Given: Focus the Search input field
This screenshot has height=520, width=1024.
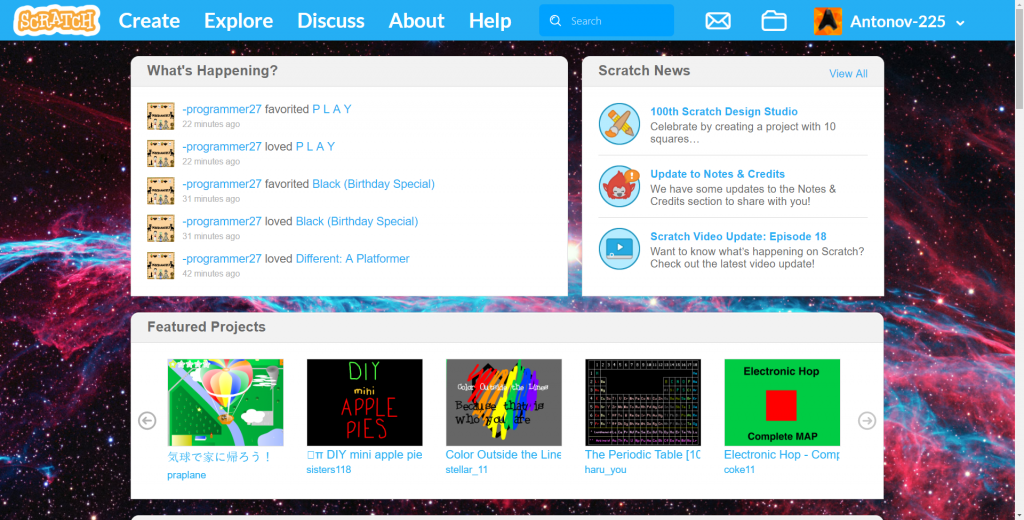Looking at the screenshot, I should [x=606, y=21].
